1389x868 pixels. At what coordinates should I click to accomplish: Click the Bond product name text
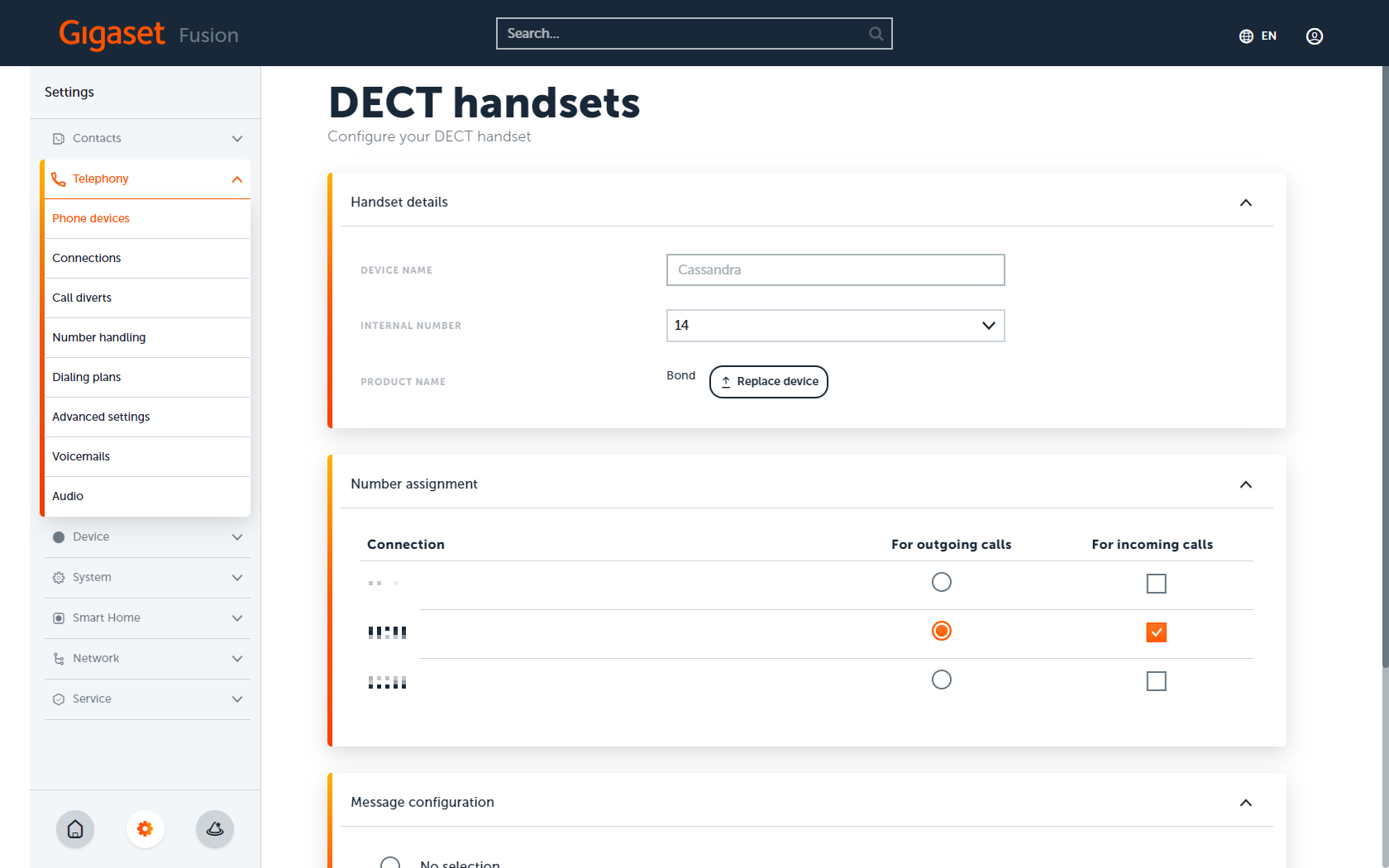[x=681, y=376]
